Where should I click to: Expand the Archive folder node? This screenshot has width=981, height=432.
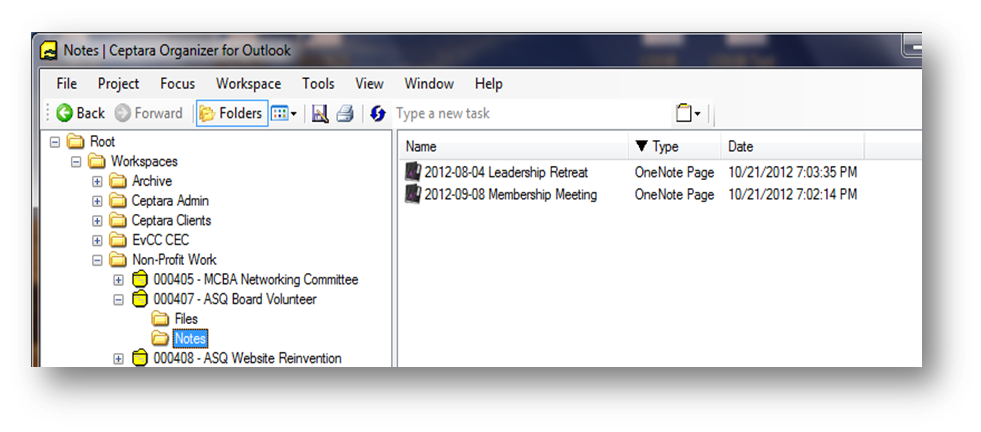point(98,182)
